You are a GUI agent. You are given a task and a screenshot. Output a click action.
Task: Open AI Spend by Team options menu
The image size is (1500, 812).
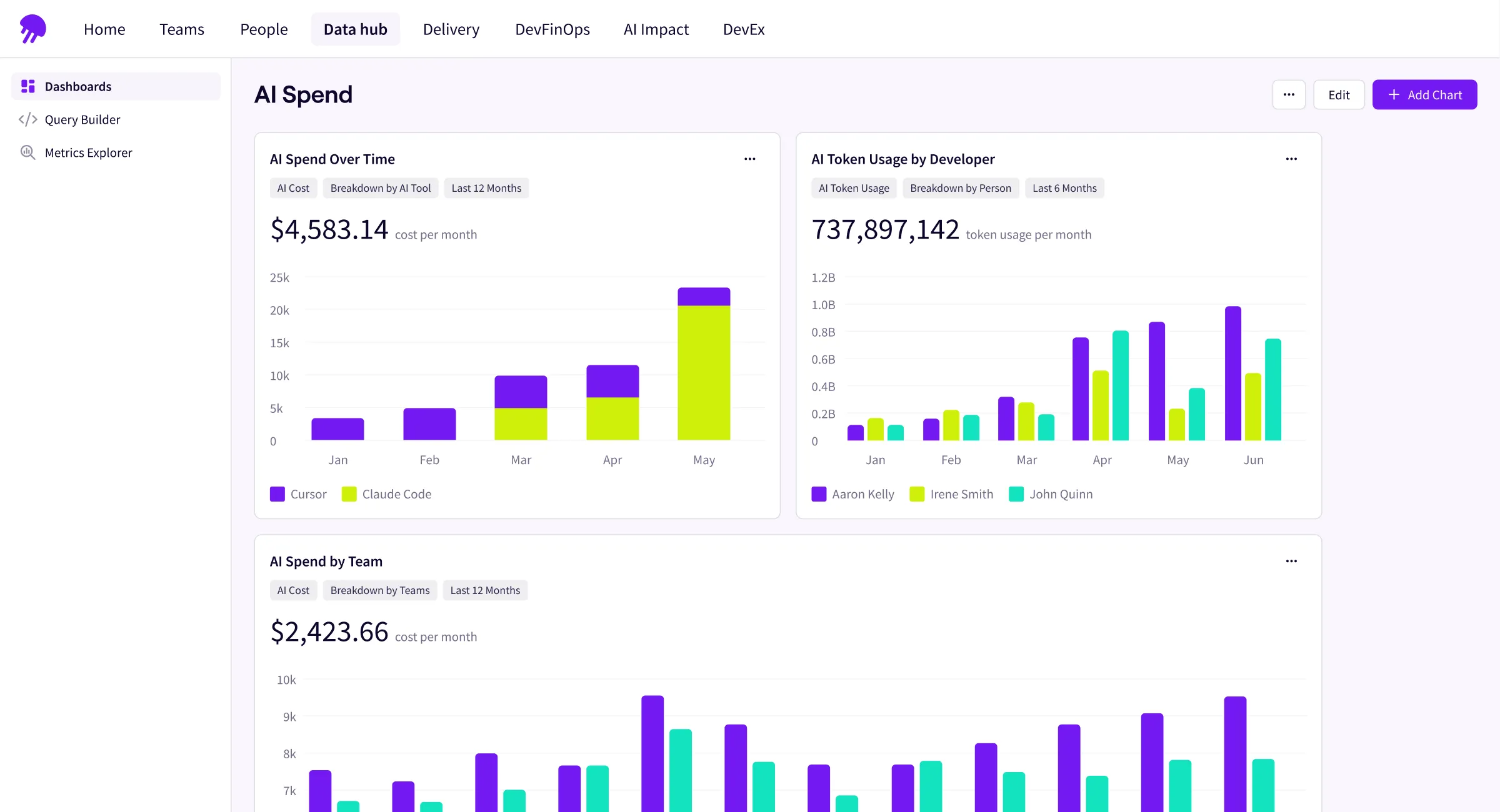1291,561
